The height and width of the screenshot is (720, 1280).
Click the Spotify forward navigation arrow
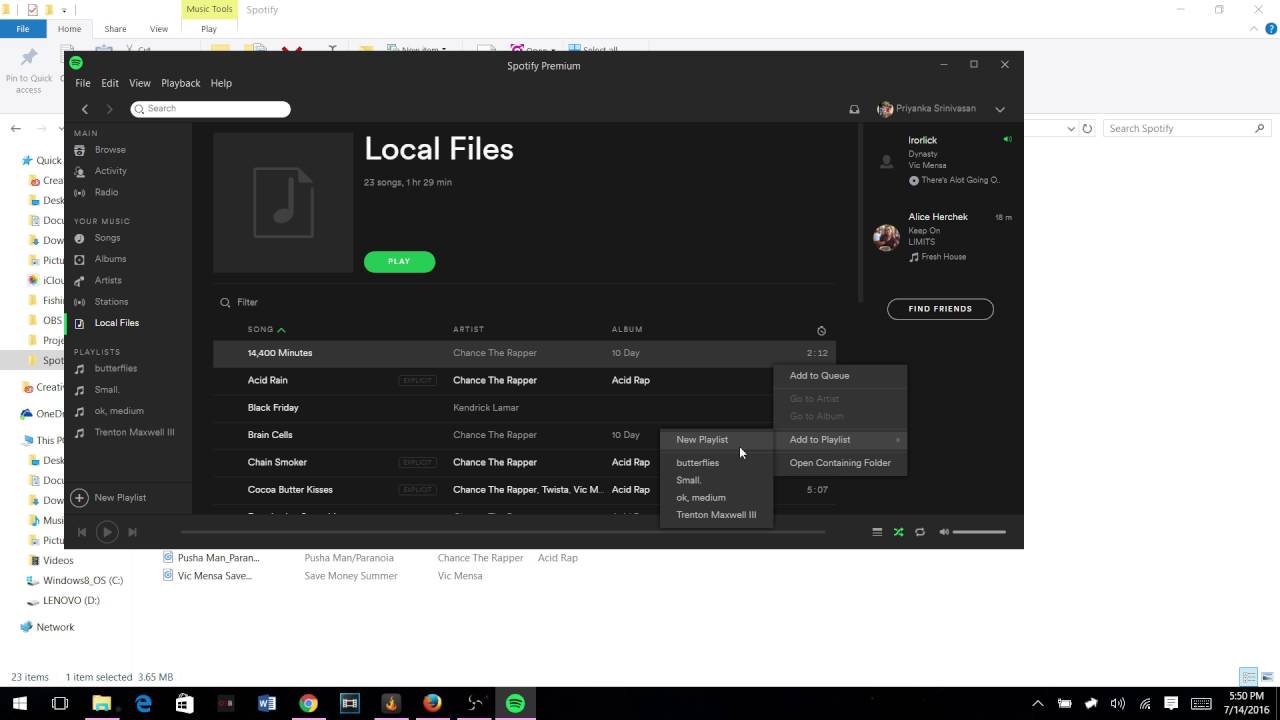[109, 109]
